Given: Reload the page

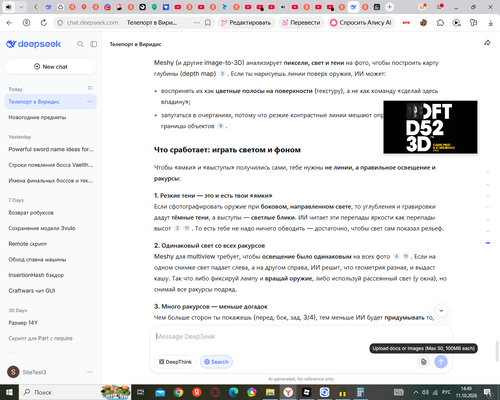Looking at the screenshot, I should pyautogui.click(x=44, y=23).
